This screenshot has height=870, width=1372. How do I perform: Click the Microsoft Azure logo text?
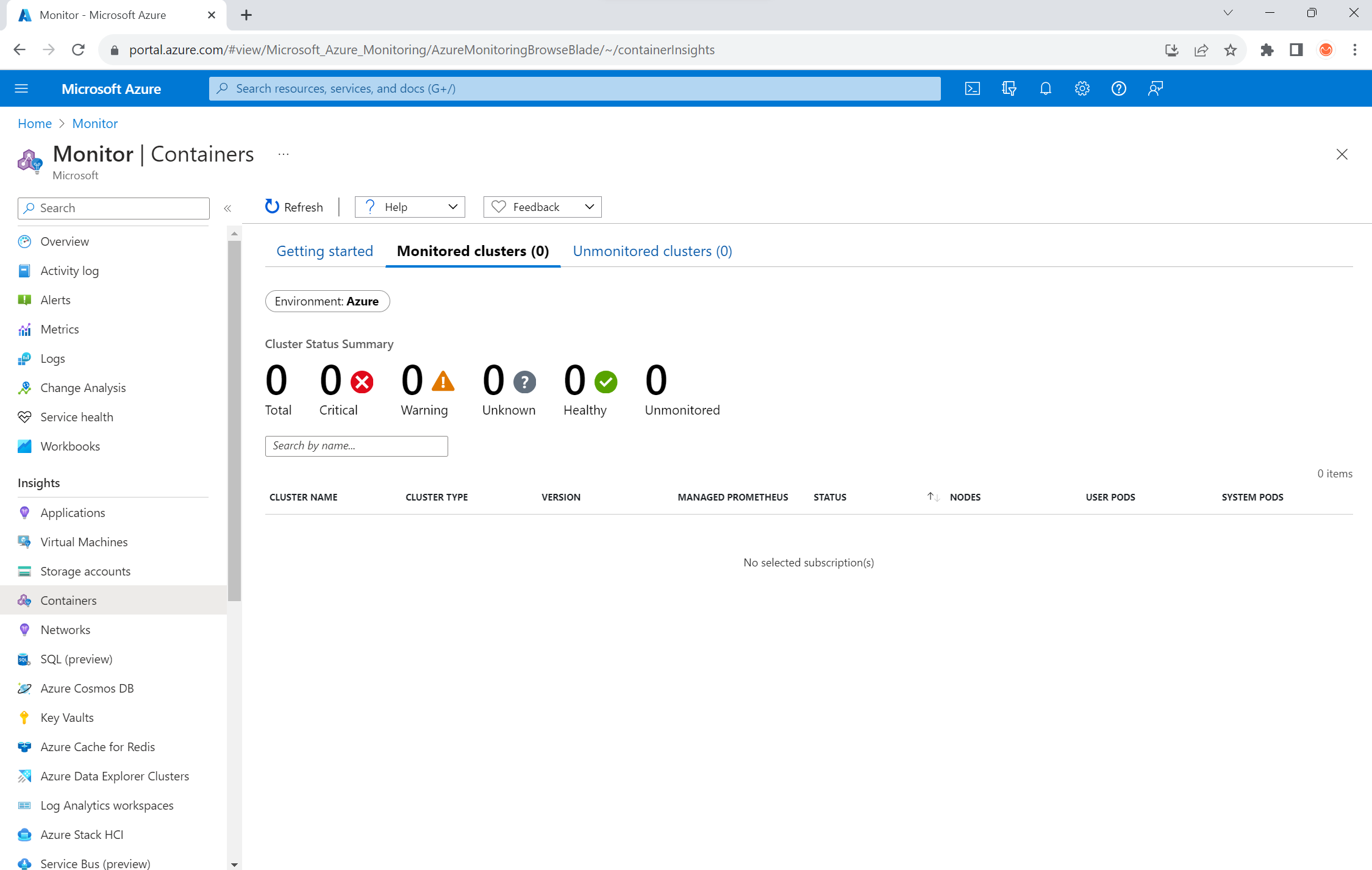(112, 88)
